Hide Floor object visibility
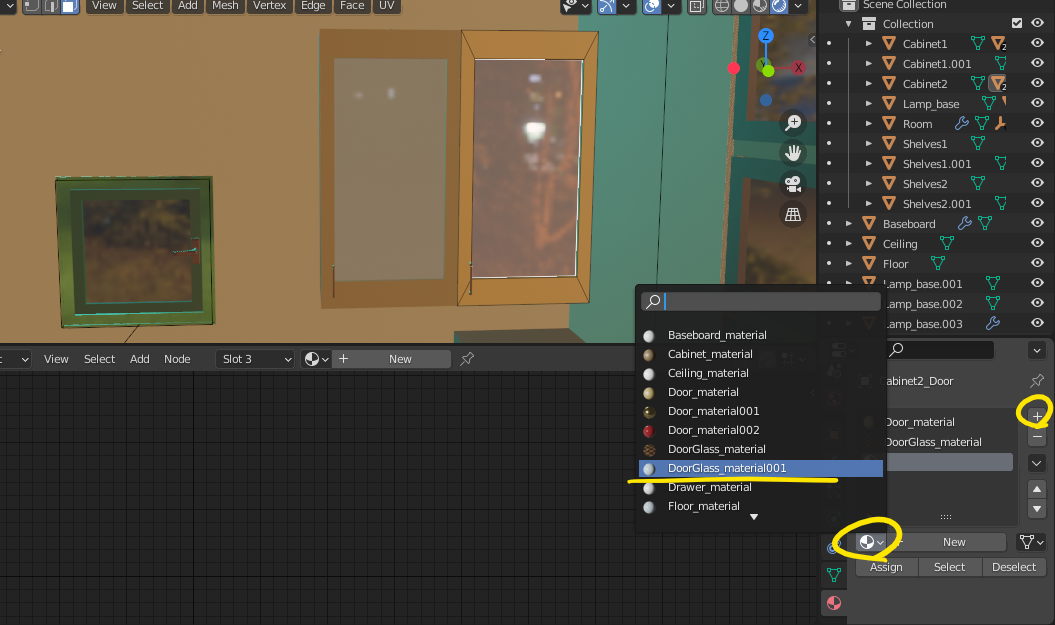 (1038, 263)
